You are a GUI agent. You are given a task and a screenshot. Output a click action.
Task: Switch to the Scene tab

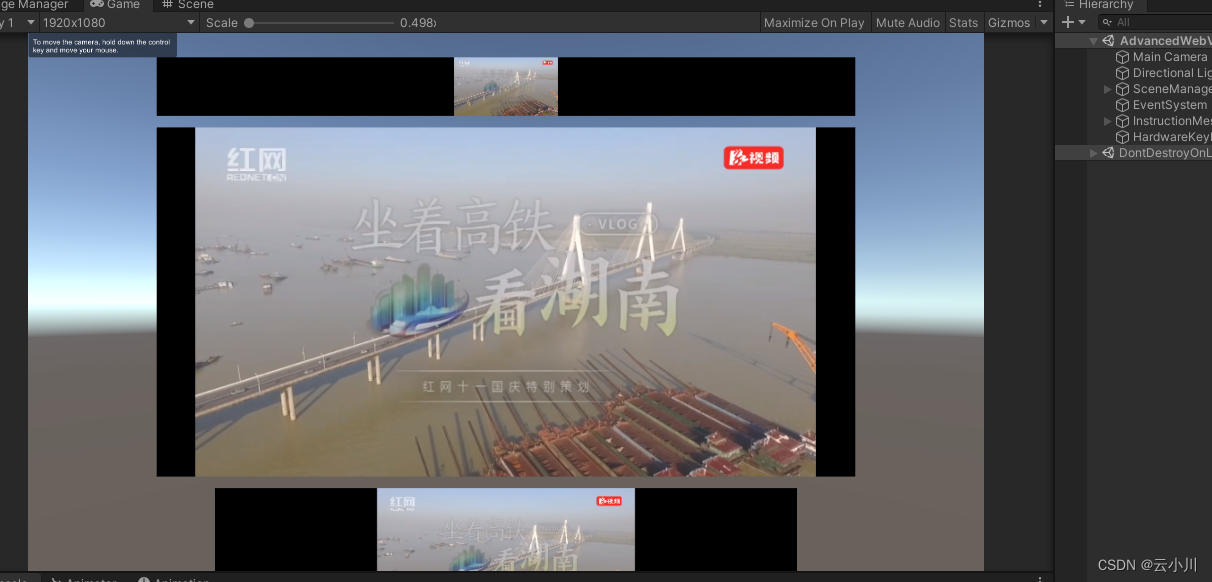coord(187,5)
